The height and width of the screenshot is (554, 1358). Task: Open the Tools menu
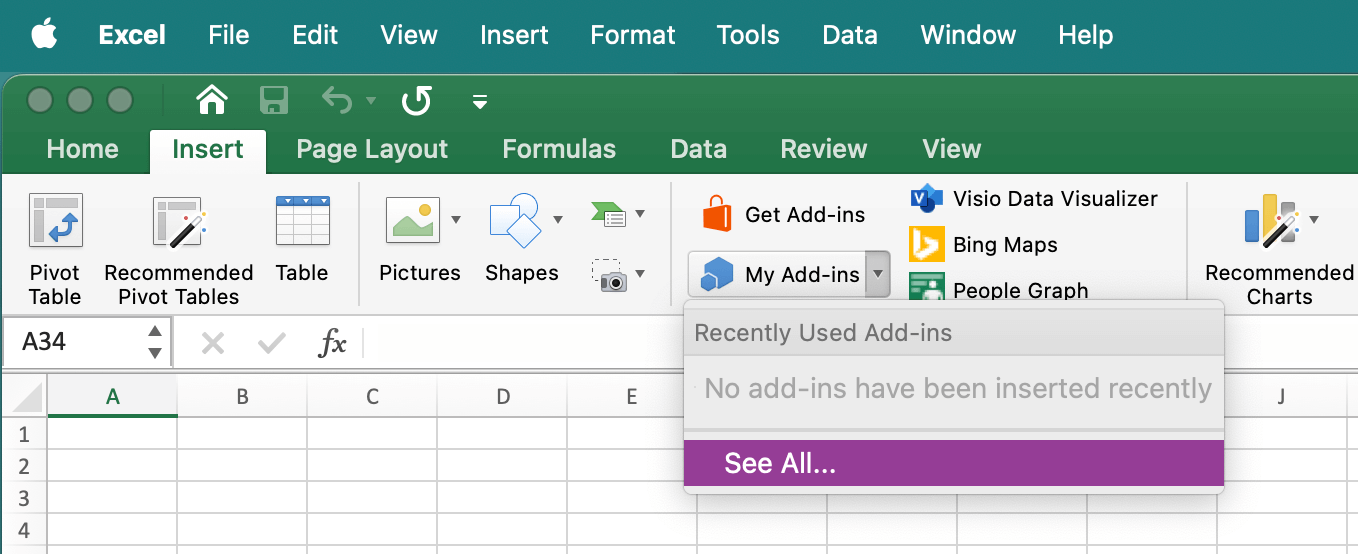(748, 35)
